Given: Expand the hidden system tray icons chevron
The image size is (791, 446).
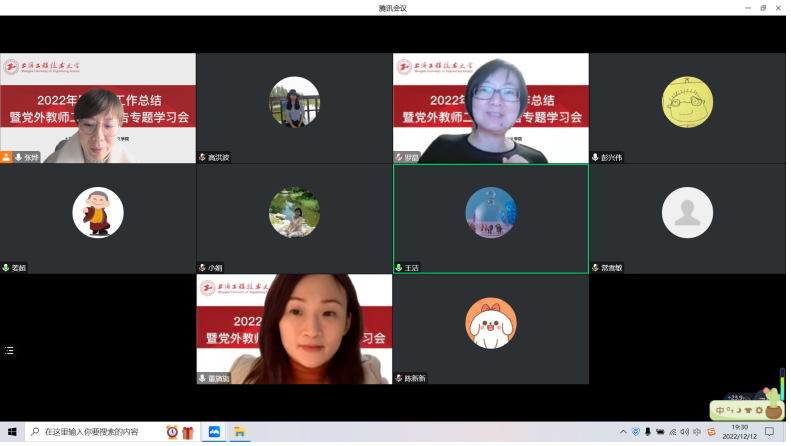Looking at the screenshot, I should (x=621, y=432).
